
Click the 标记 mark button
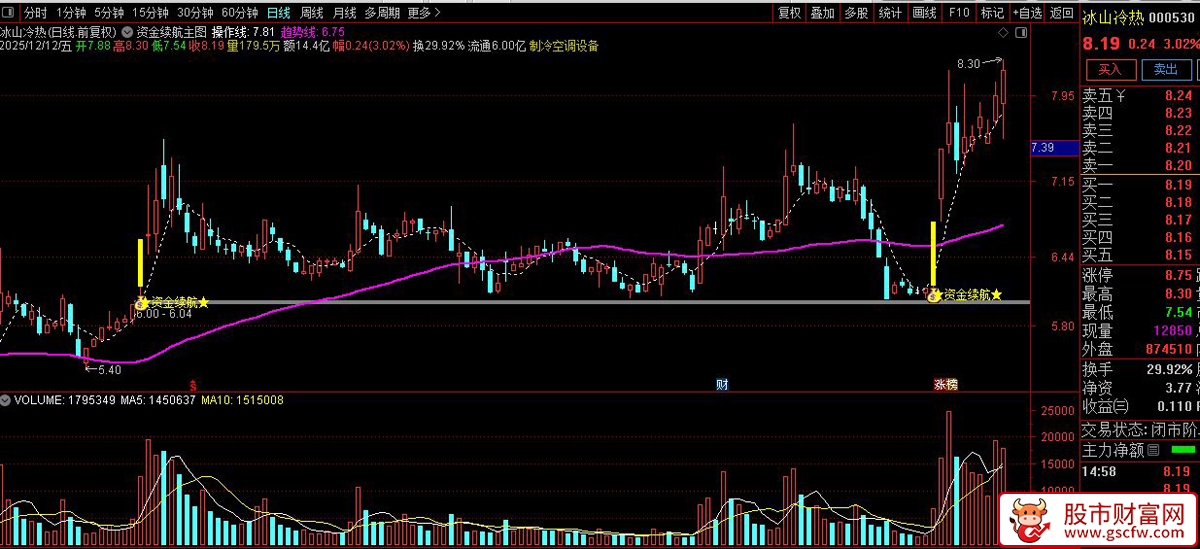tap(992, 13)
